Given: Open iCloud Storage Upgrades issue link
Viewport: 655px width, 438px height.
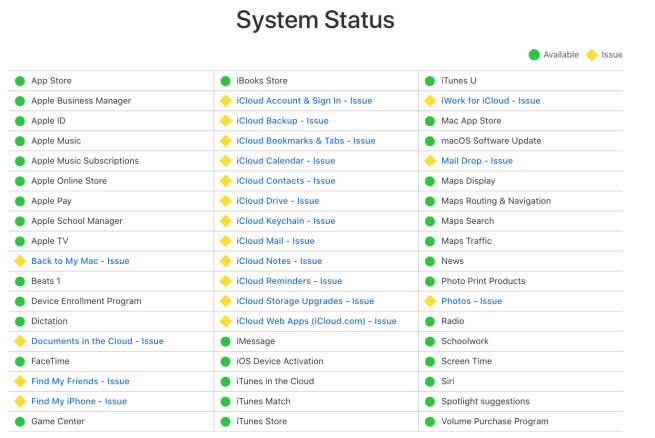Looking at the screenshot, I should [305, 301].
